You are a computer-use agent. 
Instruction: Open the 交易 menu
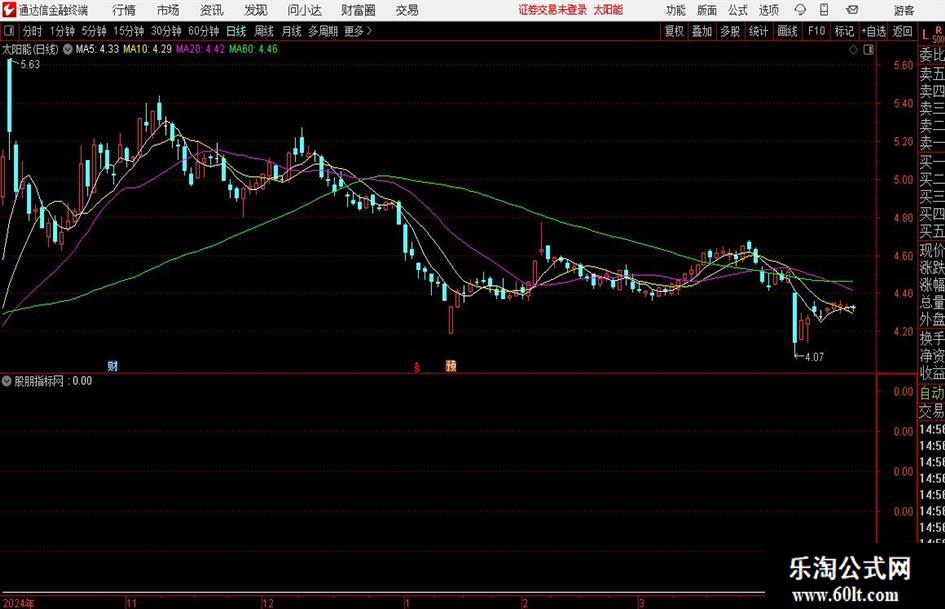pos(407,10)
